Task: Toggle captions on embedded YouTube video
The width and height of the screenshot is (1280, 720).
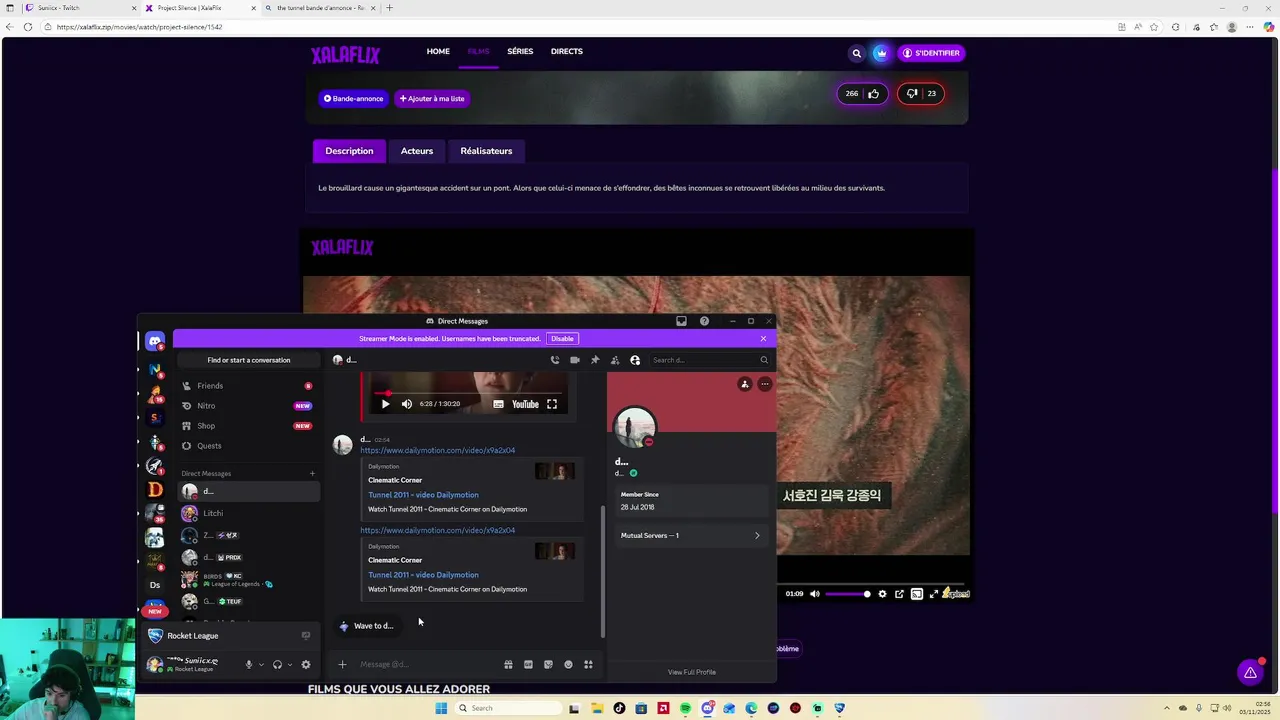Action: tap(498, 404)
